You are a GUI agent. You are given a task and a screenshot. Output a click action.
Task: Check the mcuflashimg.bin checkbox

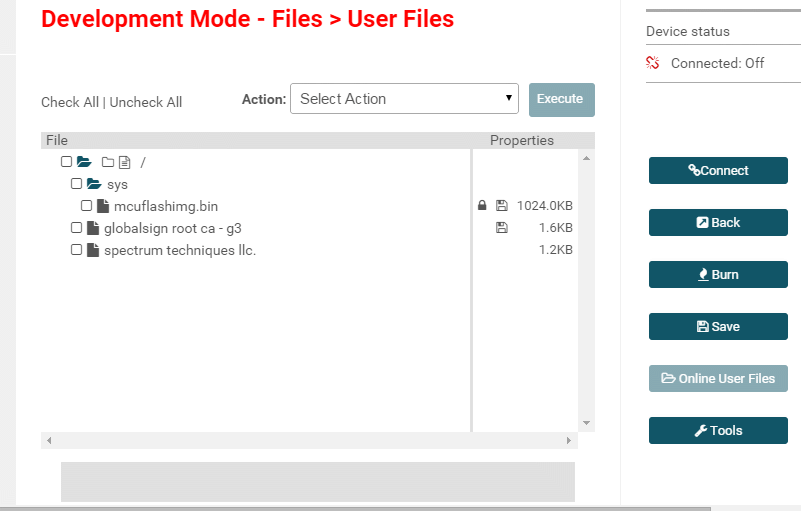[x=87, y=206]
